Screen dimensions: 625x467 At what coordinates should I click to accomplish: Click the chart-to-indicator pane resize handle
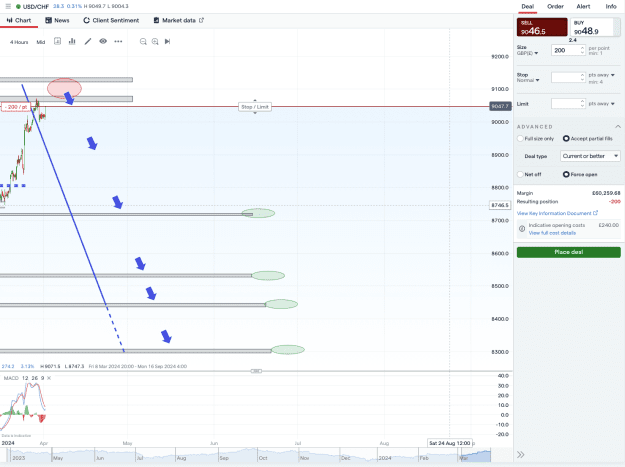[256, 371]
